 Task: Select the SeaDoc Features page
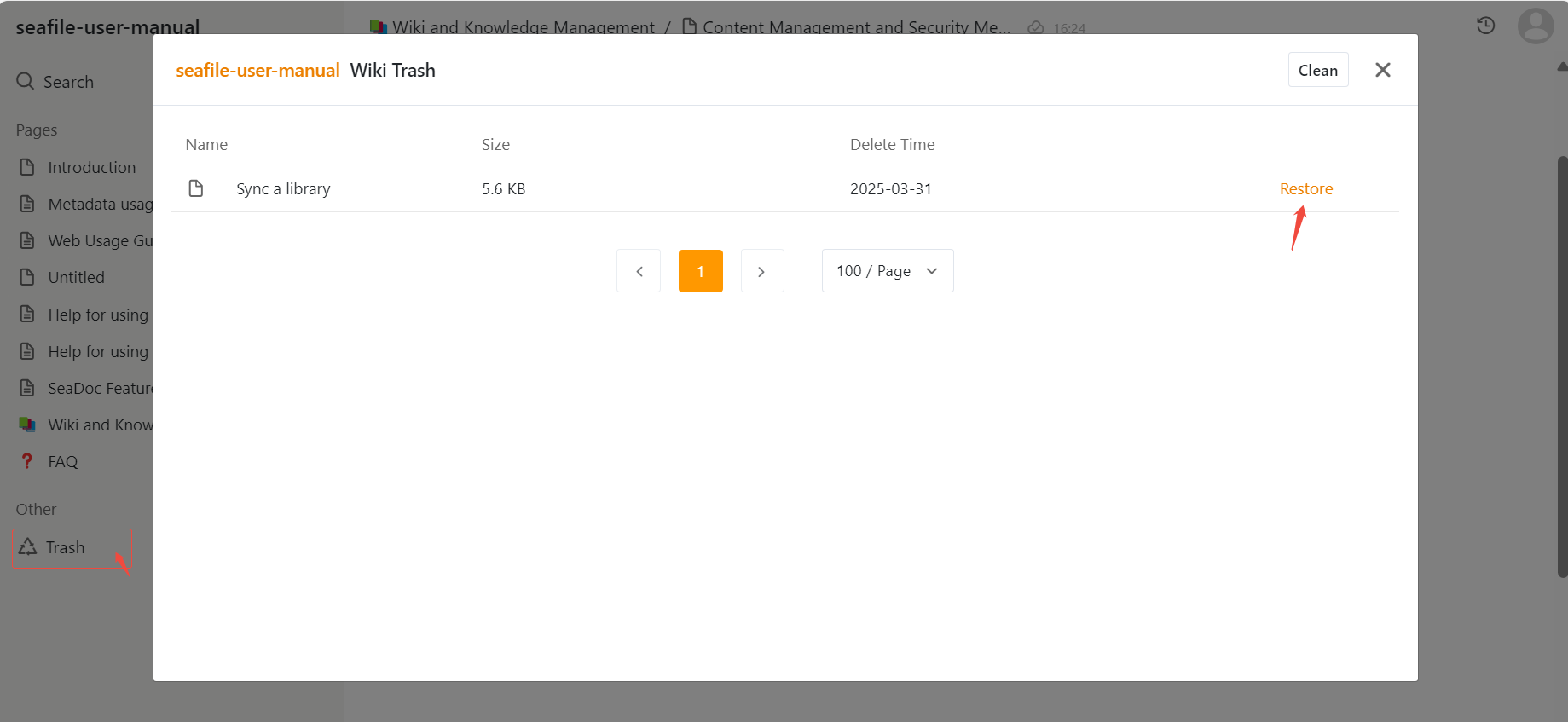click(x=100, y=388)
